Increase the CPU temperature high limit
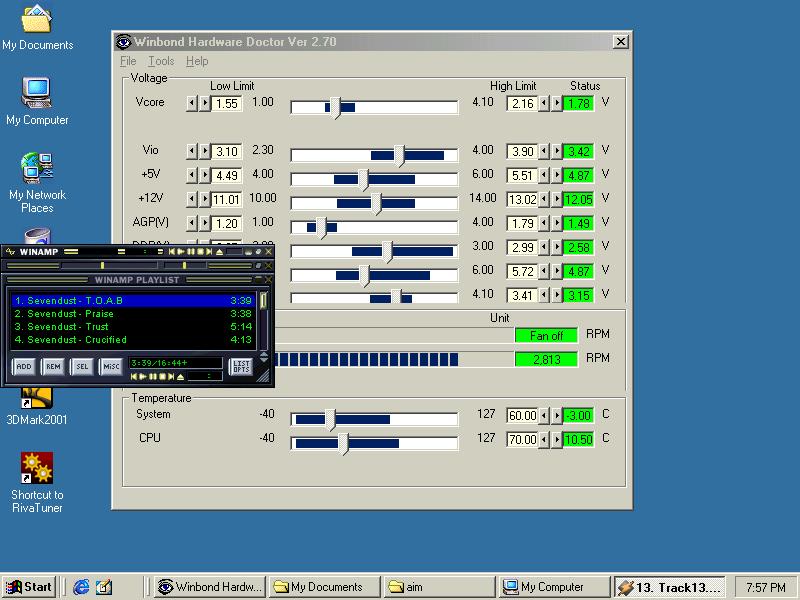This screenshot has width=800, height=600. tap(557, 439)
